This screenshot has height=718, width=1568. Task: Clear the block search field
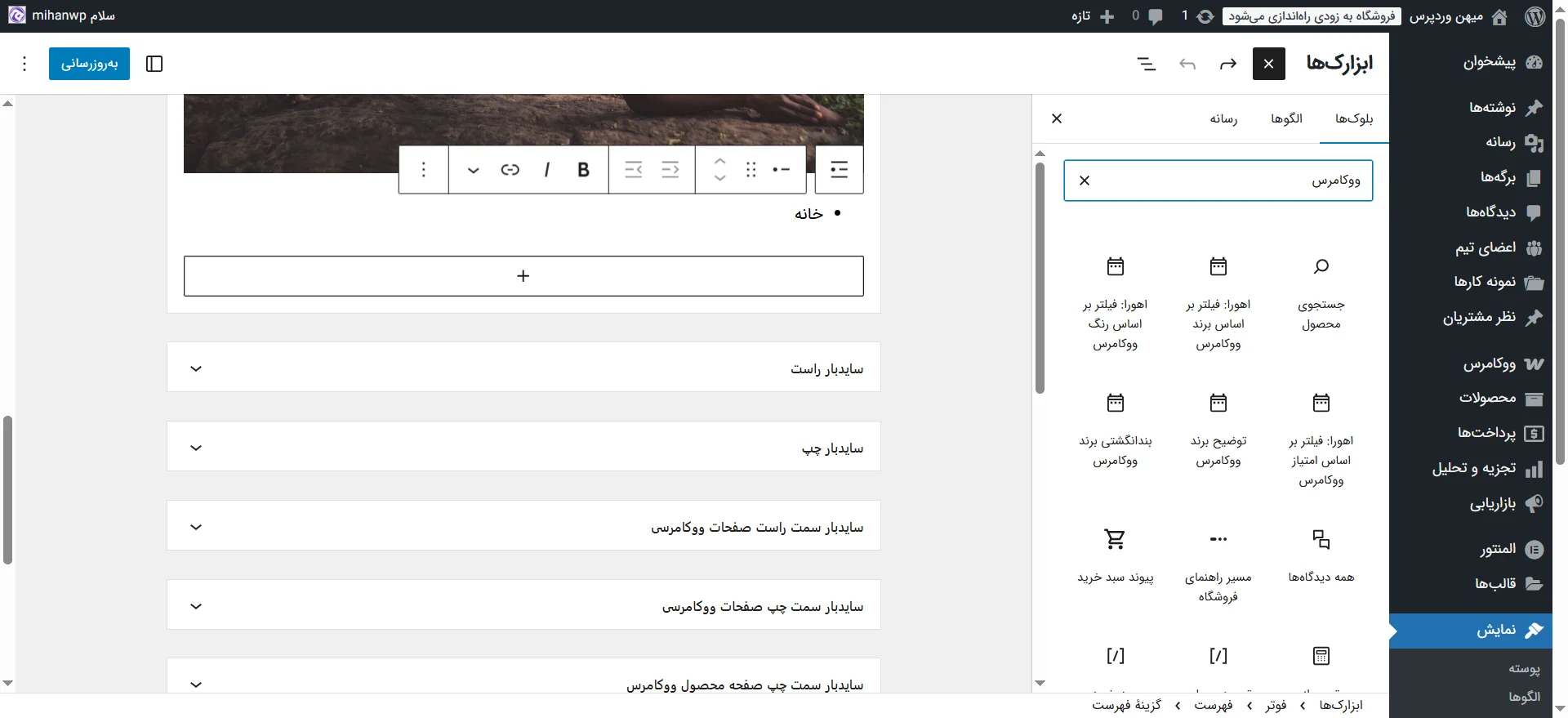pos(1085,181)
